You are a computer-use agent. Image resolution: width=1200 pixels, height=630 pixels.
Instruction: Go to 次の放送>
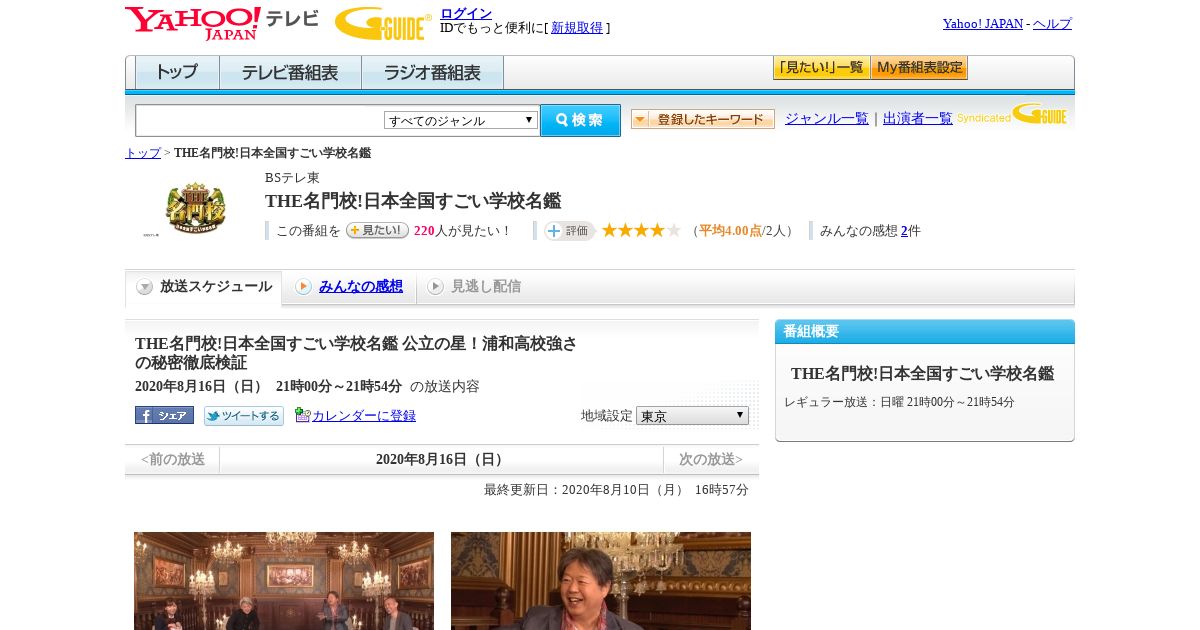click(710, 459)
